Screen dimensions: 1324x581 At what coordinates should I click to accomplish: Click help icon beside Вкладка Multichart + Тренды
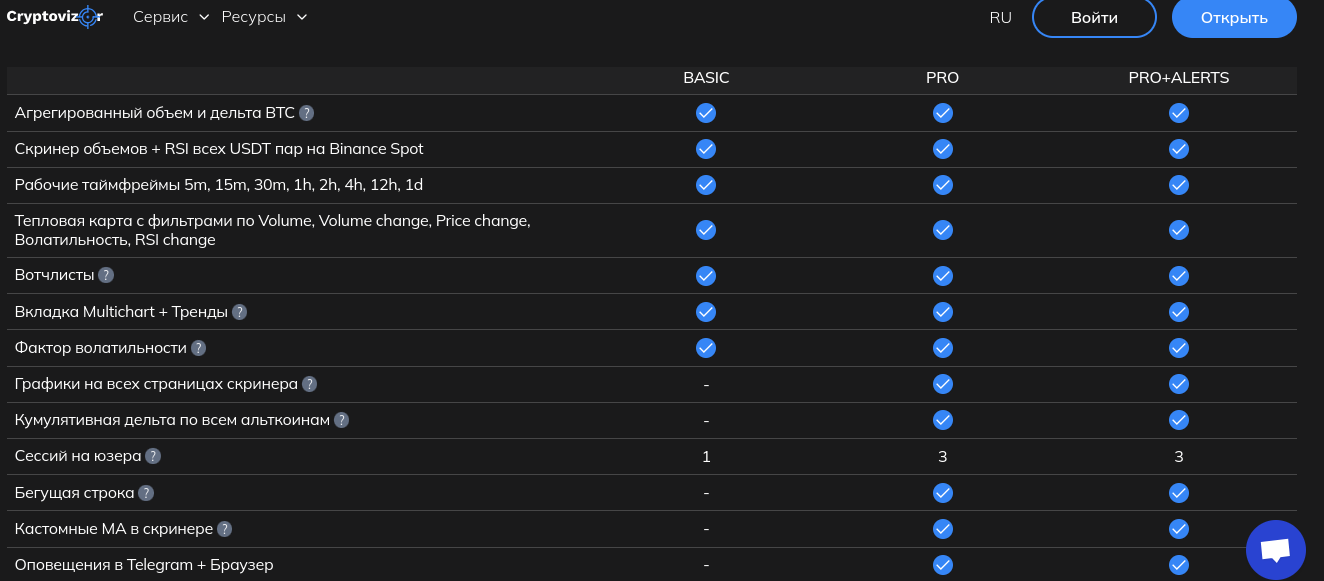click(x=240, y=312)
